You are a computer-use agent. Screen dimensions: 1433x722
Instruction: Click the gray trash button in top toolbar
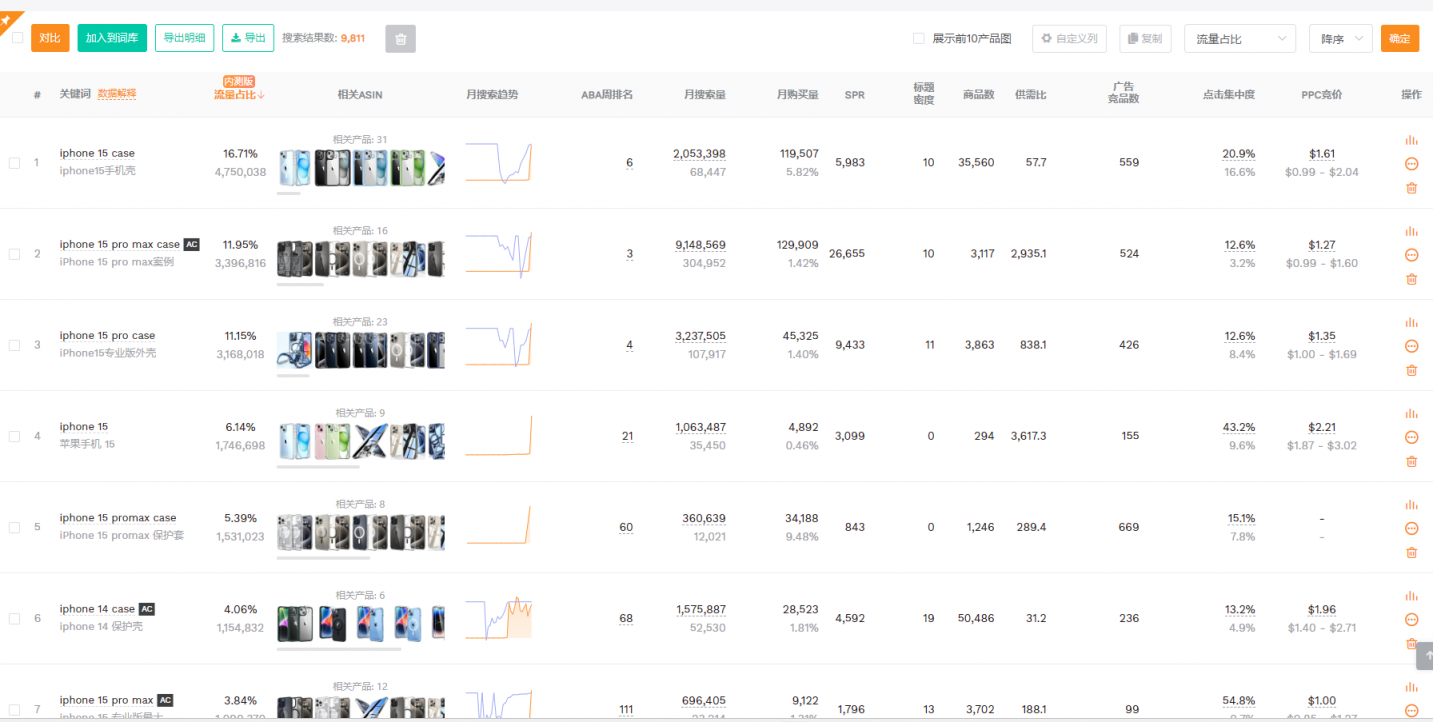click(x=400, y=39)
